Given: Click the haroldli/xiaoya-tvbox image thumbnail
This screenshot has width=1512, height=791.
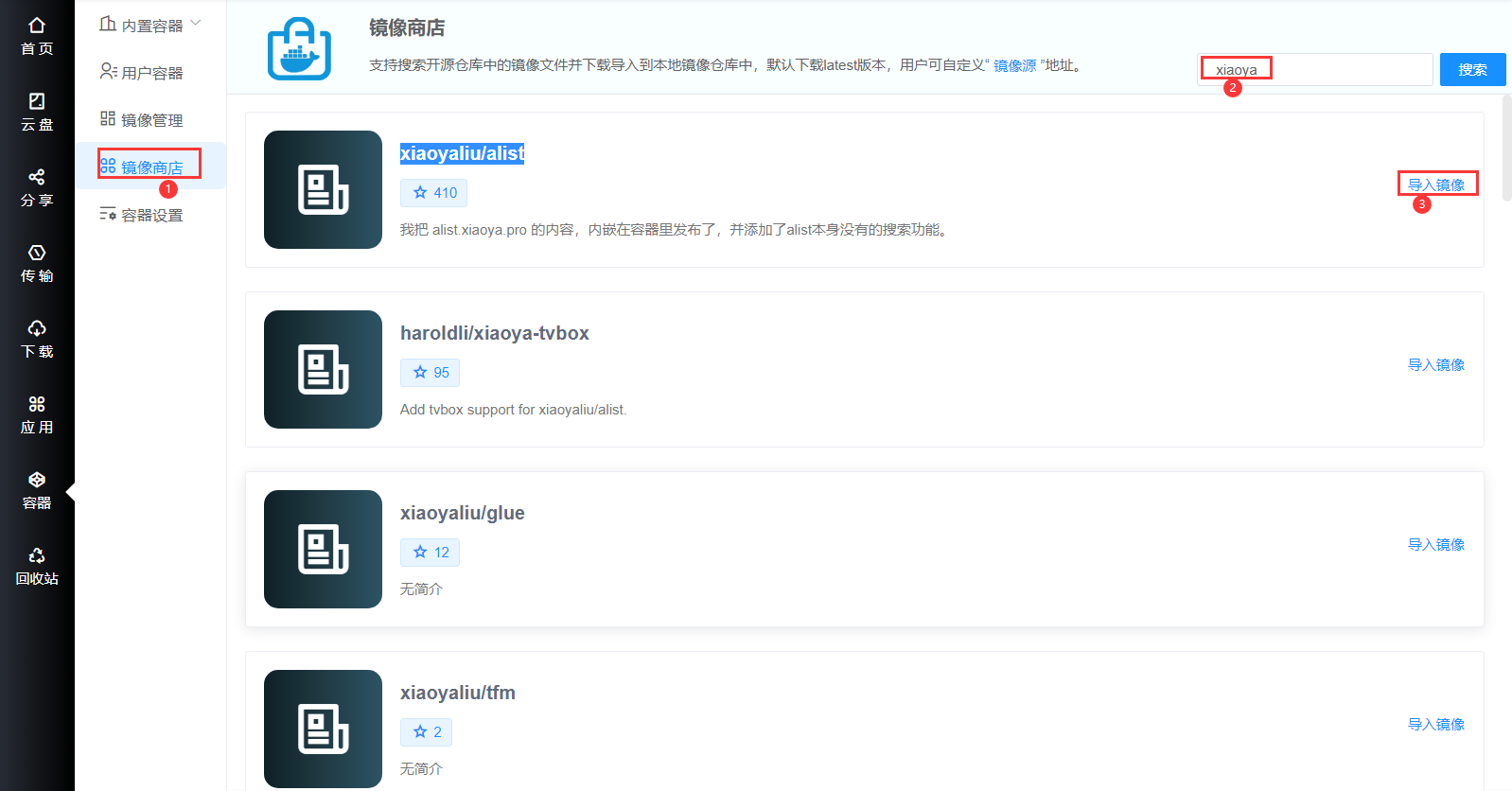Looking at the screenshot, I should [x=323, y=369].
